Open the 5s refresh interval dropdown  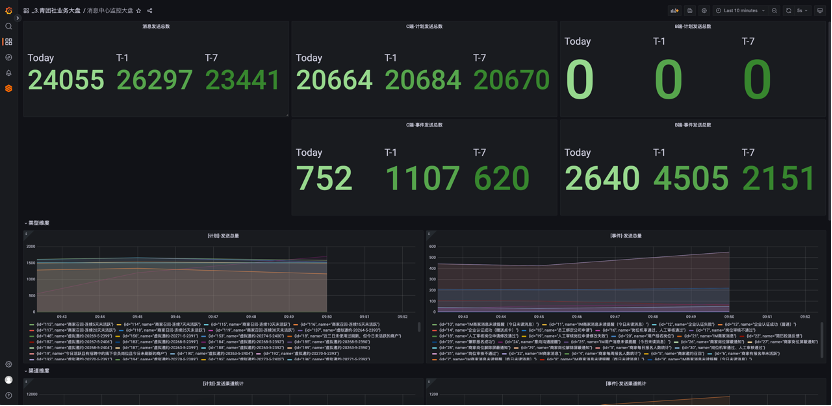click(x=802, y=10)
